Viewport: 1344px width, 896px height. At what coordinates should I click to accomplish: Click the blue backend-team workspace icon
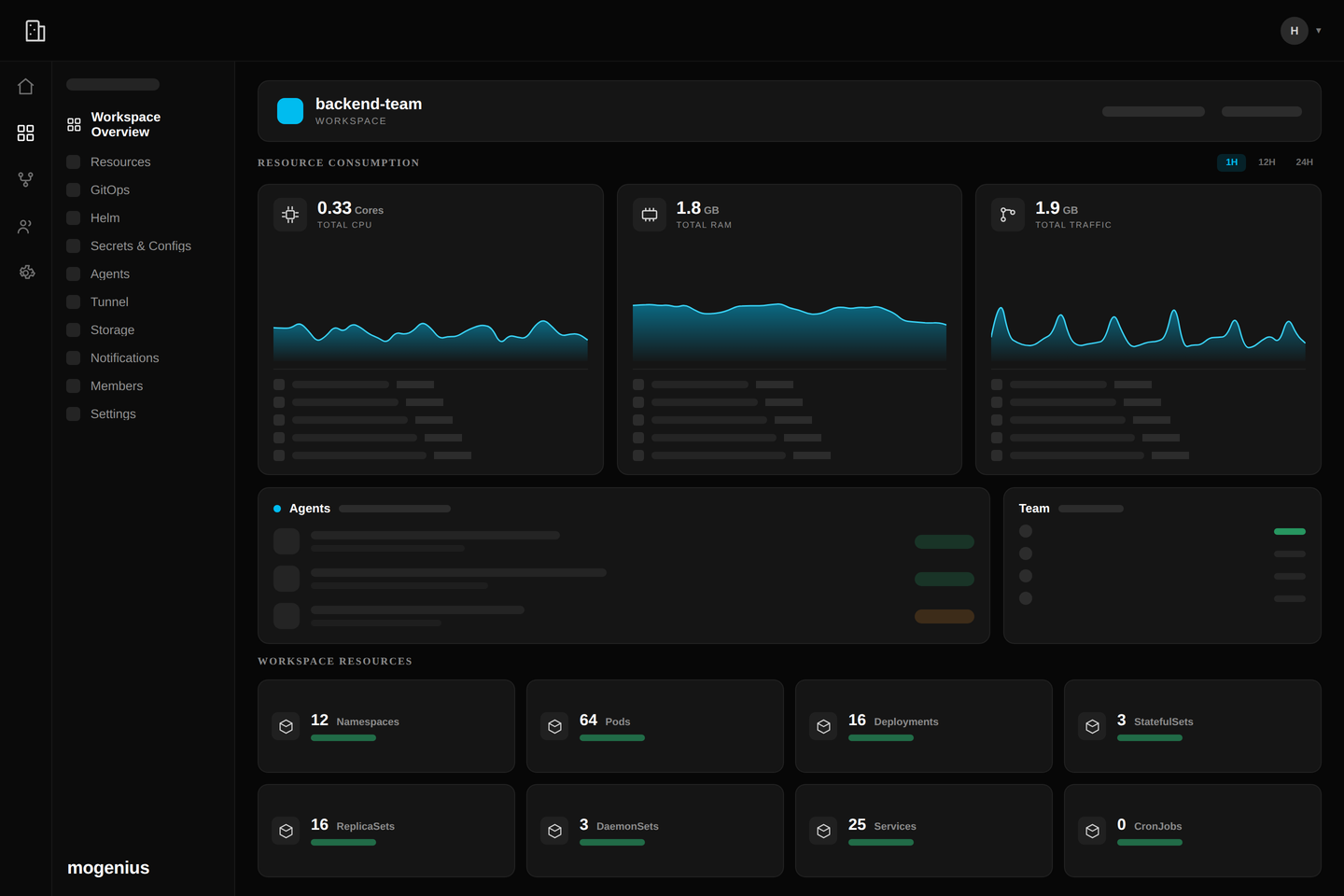click(x=290, y=111)
